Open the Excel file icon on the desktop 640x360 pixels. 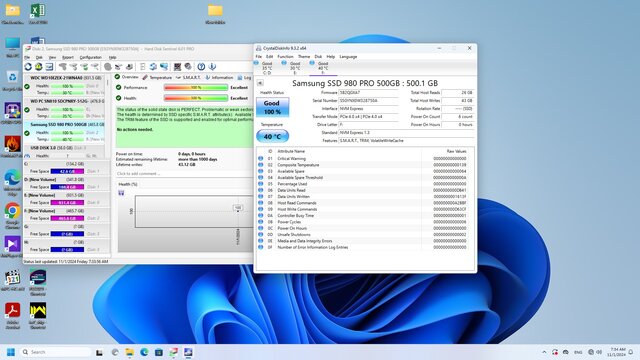tap(38, 13)
